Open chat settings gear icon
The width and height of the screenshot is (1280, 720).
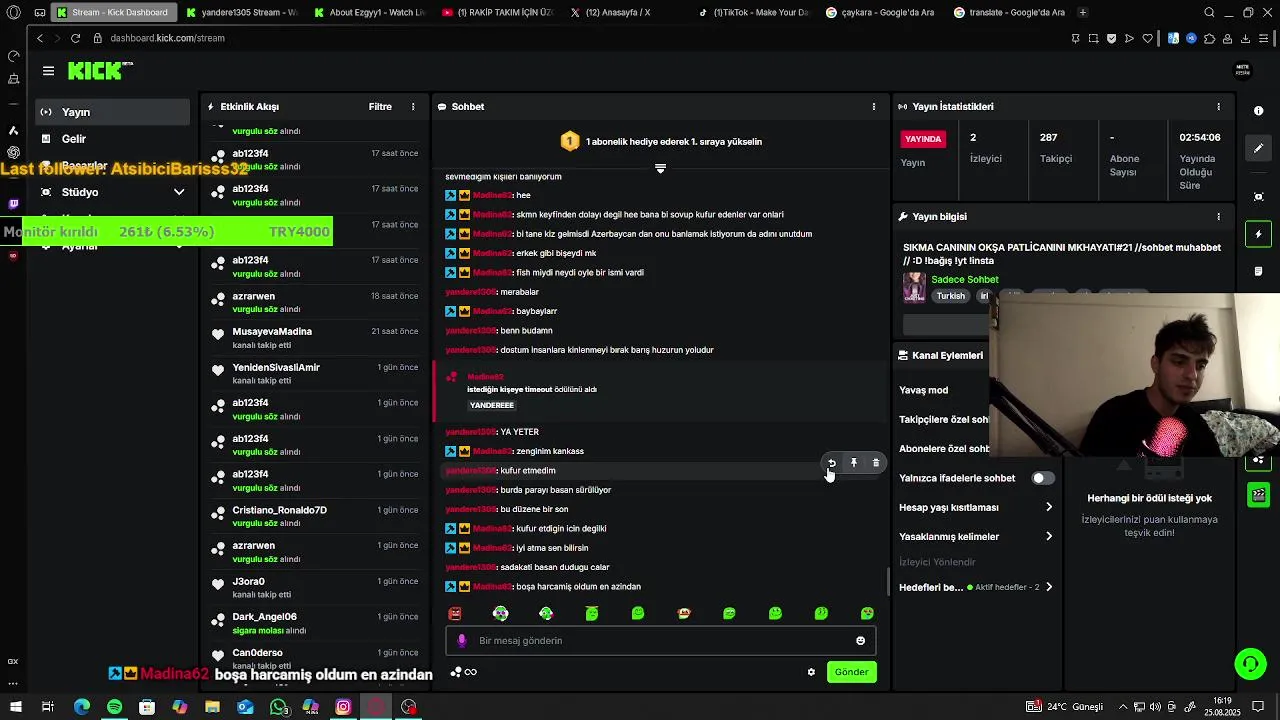click(x=811, y=672)
